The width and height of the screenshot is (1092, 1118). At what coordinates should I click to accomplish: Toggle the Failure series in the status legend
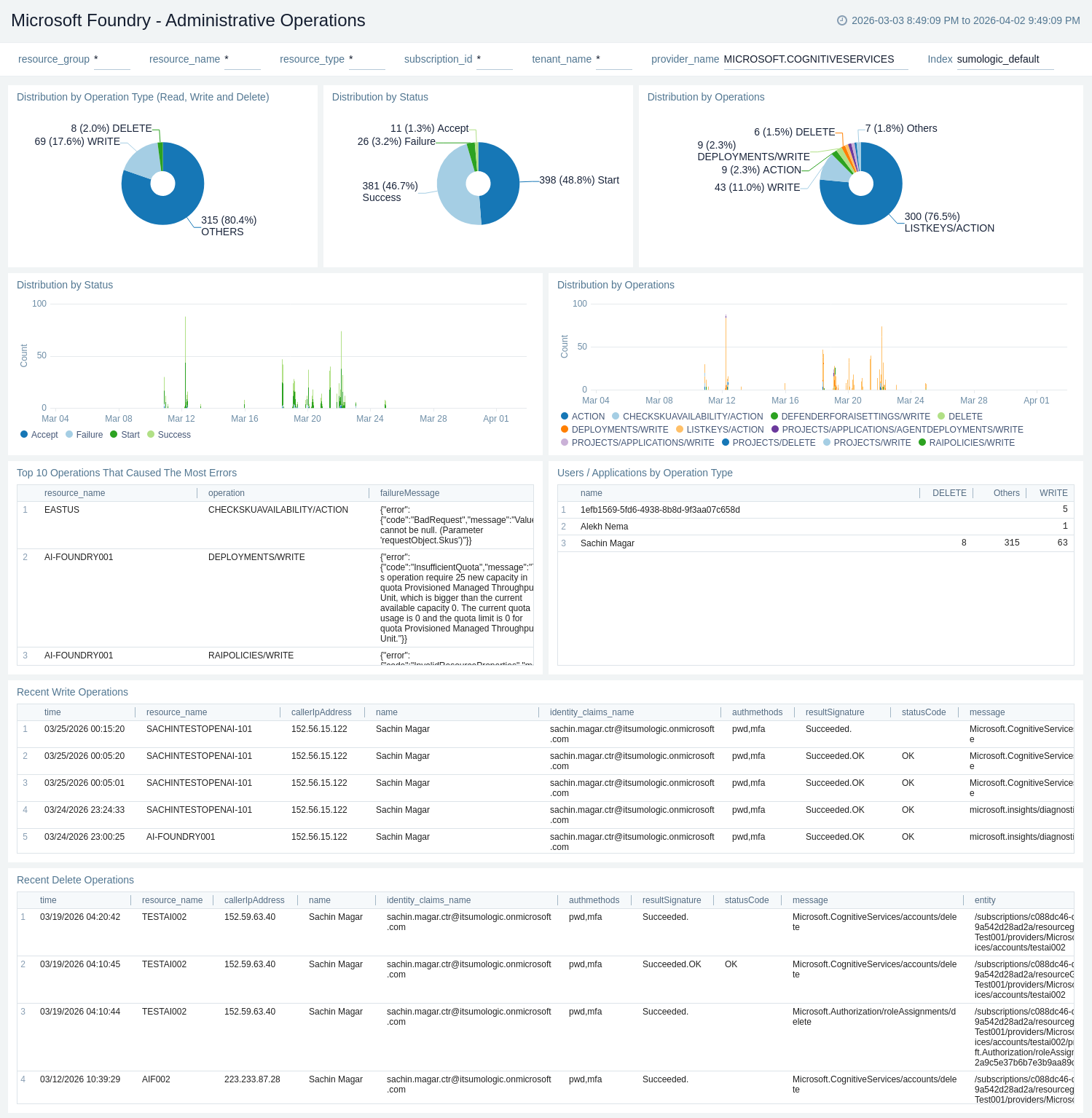pos(89,435)
